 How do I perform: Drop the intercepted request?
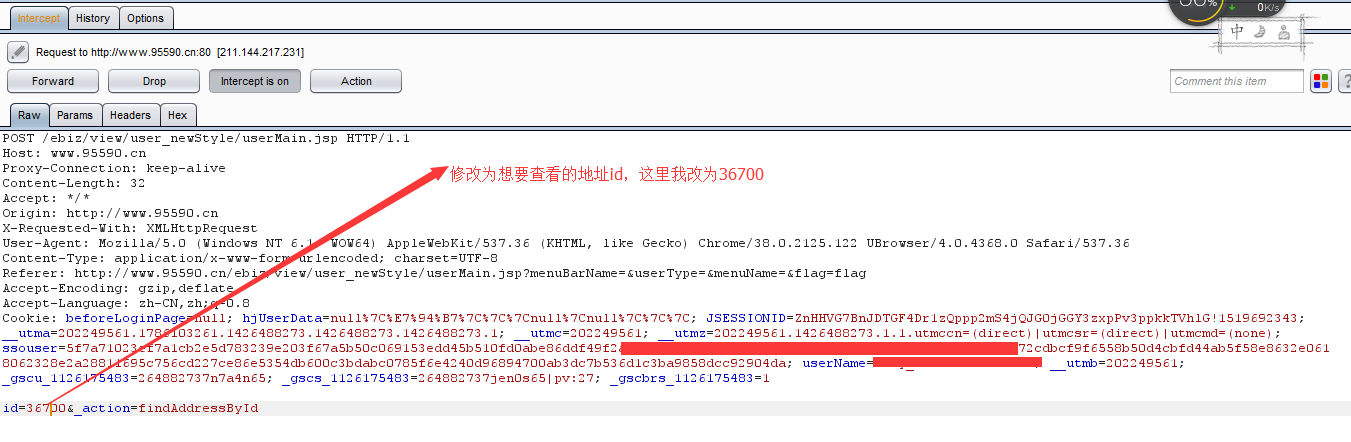coord(154,81)
